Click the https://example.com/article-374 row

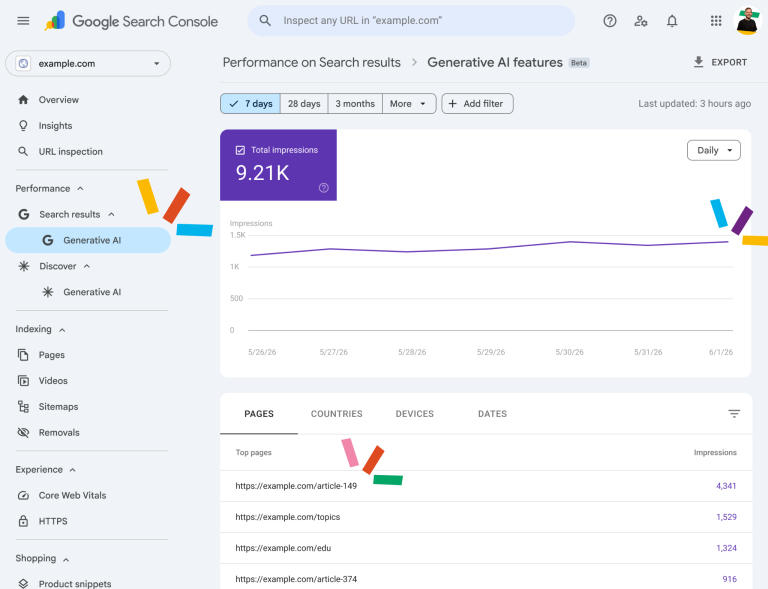486,577
